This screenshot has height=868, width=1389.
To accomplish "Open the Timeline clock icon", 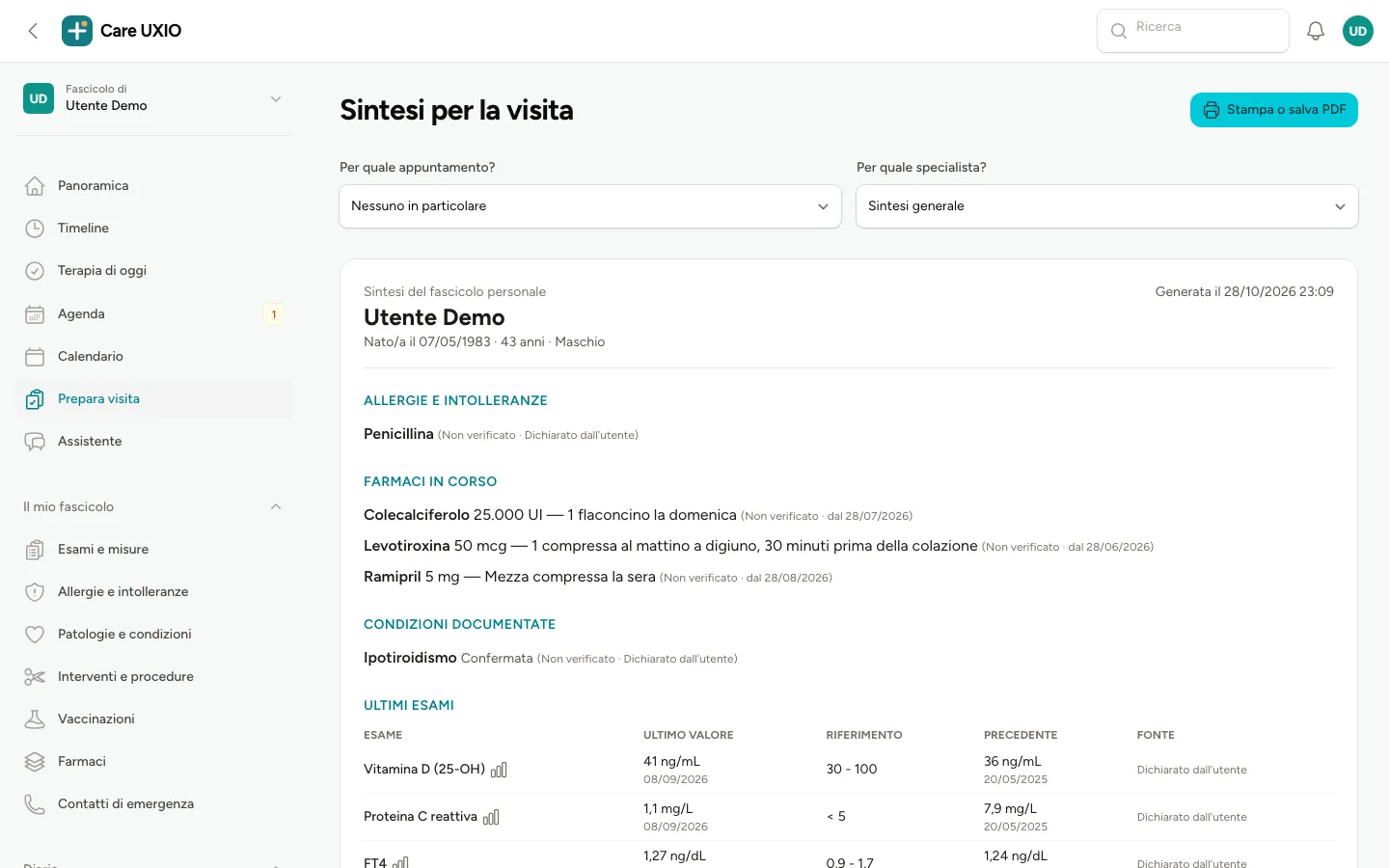I will click(35, 229).
